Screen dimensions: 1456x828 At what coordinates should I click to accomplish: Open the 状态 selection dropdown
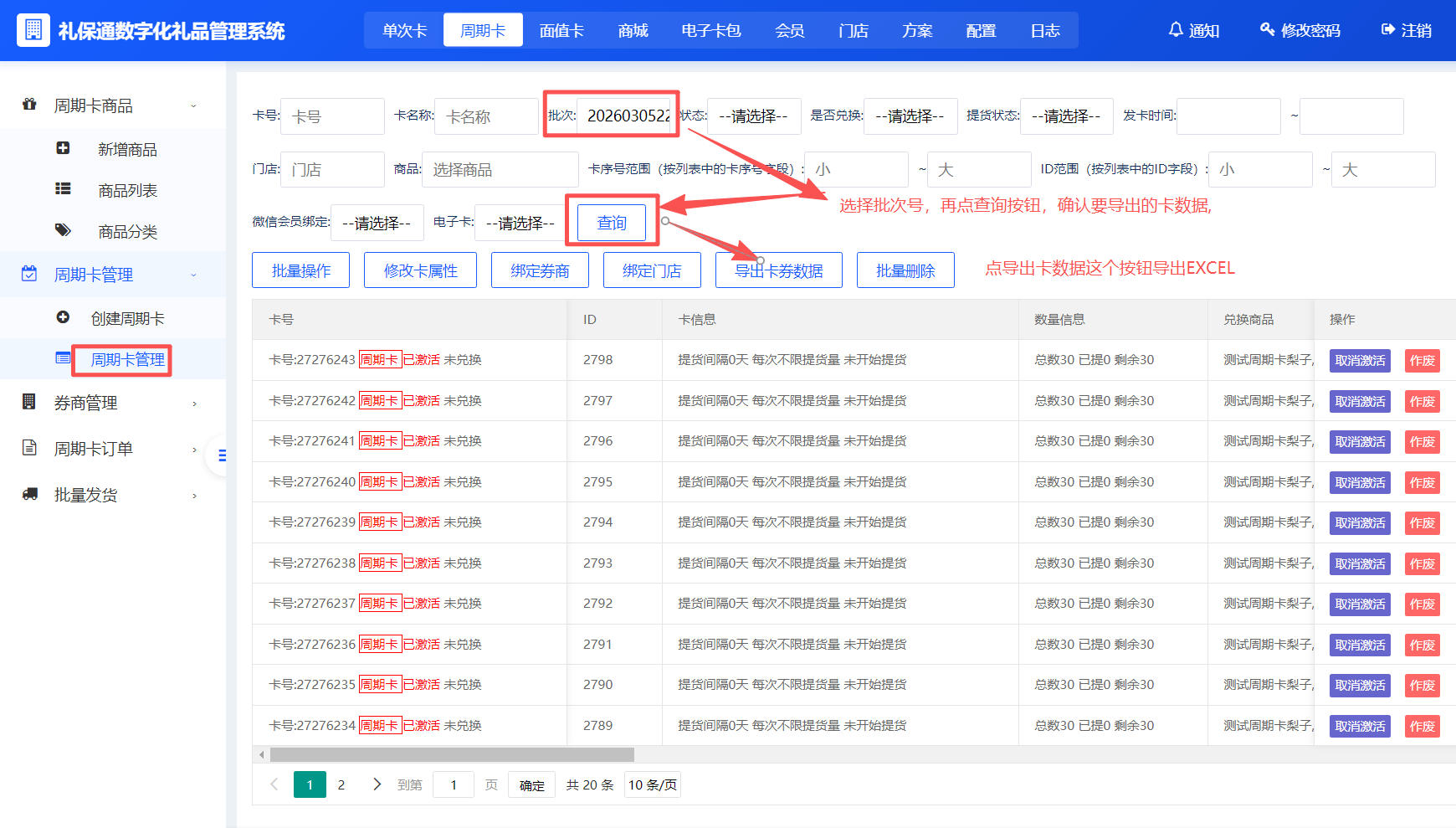tap(753, 116)
